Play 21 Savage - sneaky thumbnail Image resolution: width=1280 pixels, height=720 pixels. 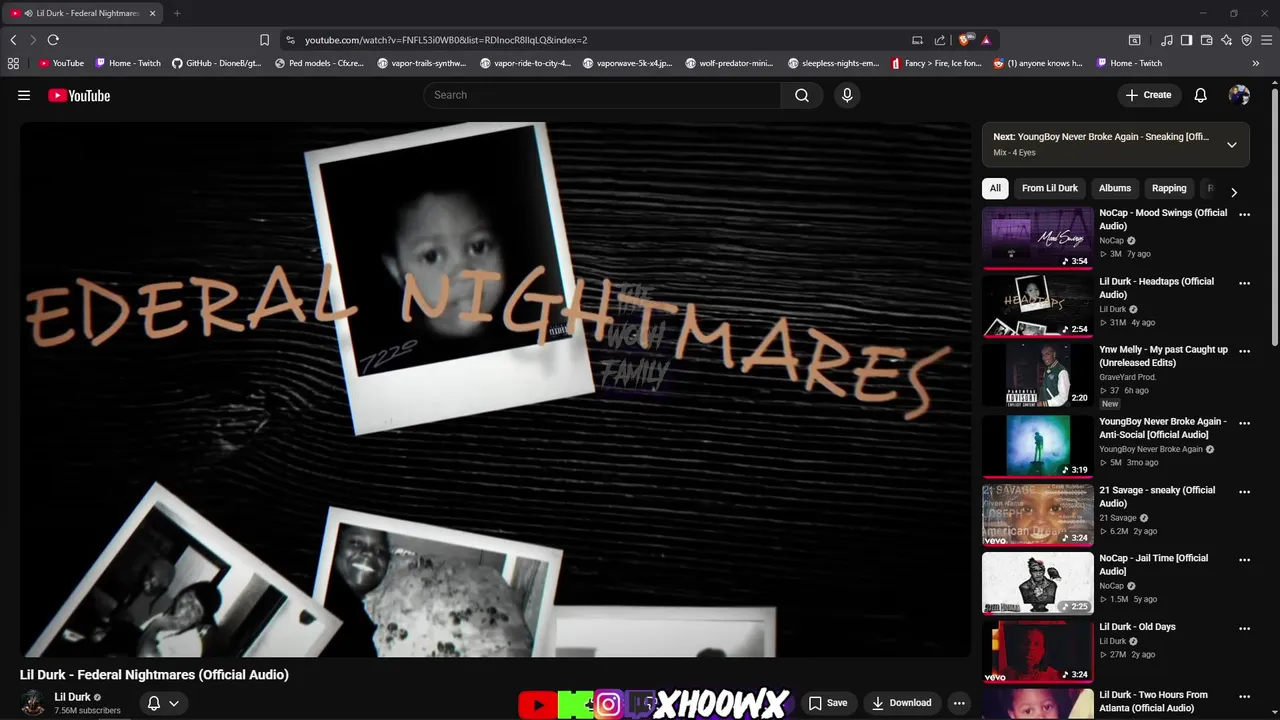pyautogui.click(x=1037, y=515)
